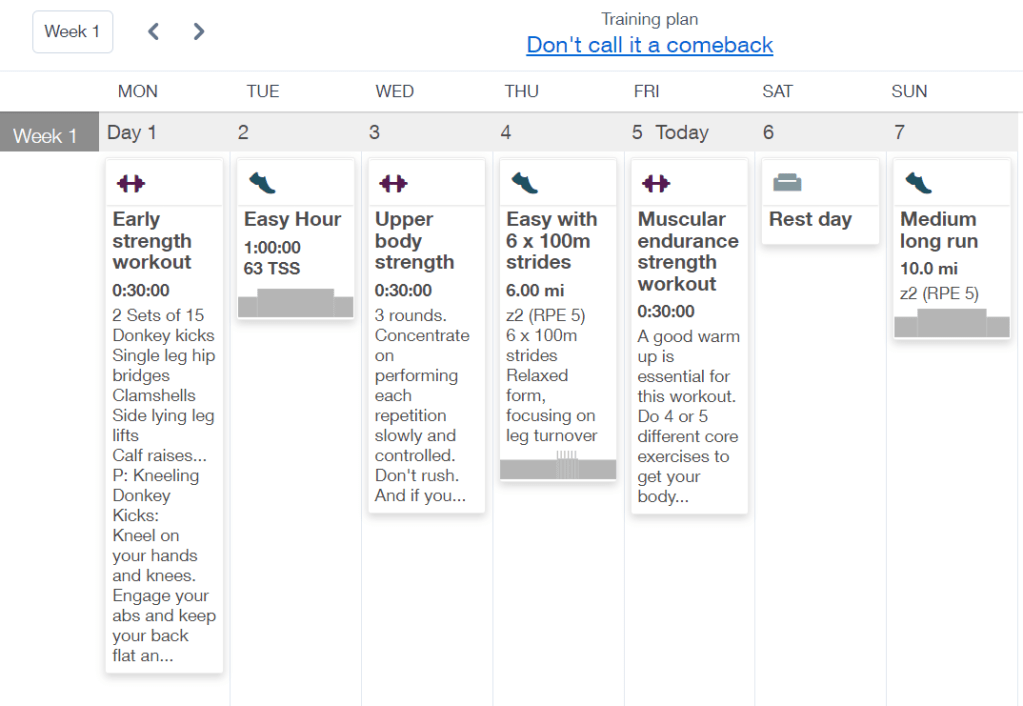
Task: Advance to next week with right chevron
Action: coord(199,31)
